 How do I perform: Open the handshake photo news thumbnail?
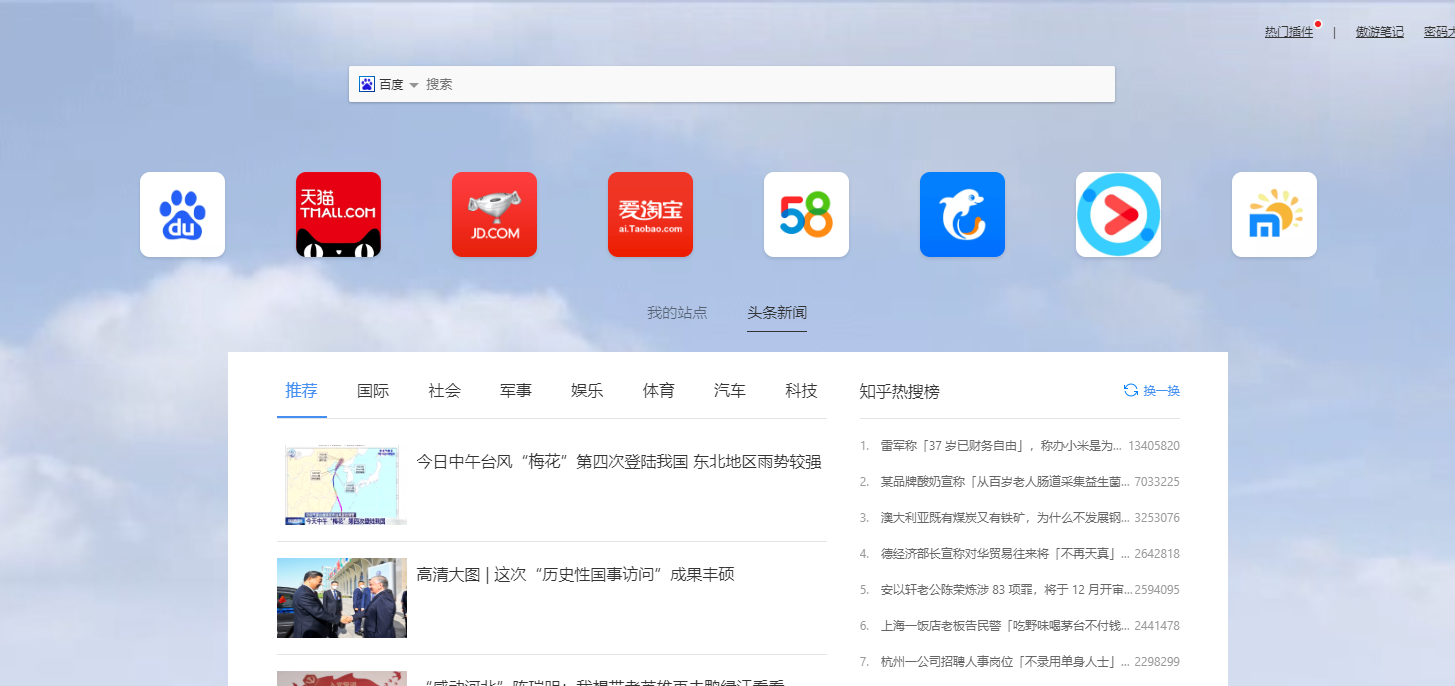(x=342, y=598)
